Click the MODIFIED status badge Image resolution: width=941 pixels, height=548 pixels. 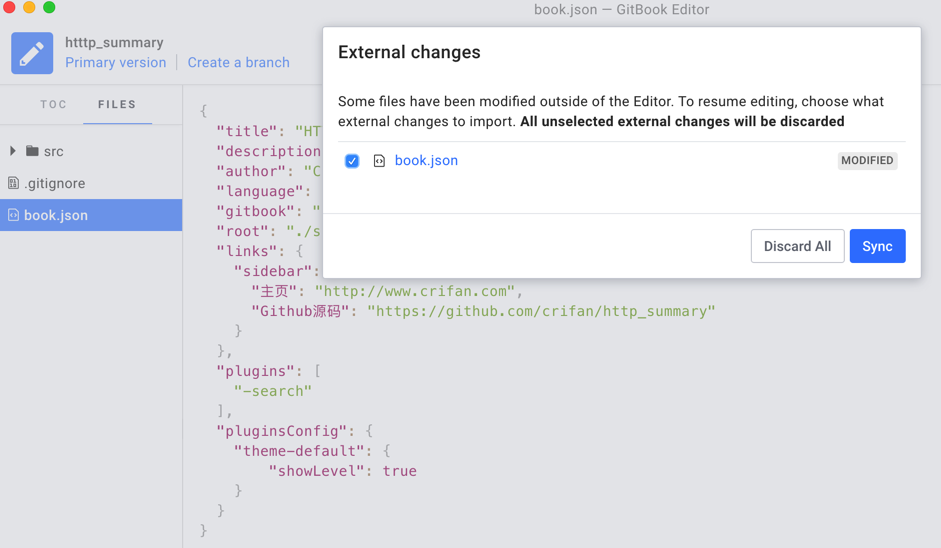[867, 161]
